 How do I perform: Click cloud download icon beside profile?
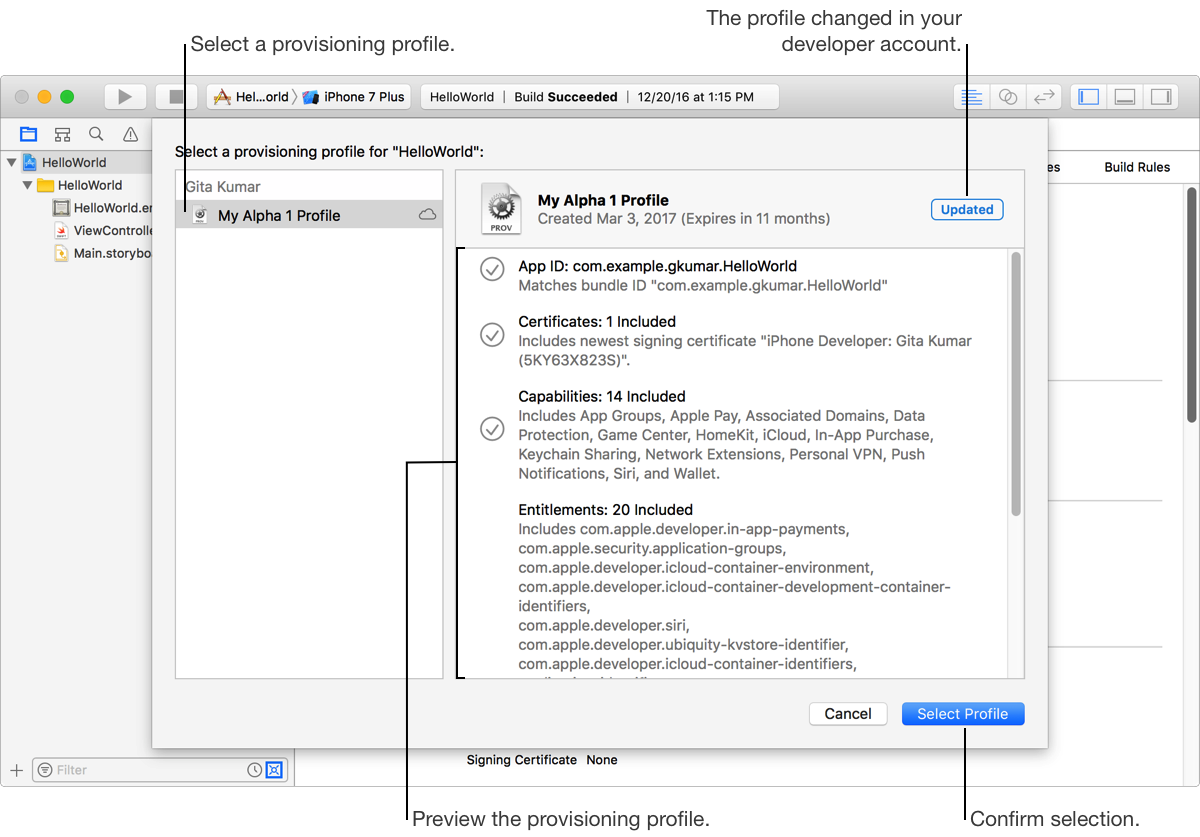click(x=427, y=215)
